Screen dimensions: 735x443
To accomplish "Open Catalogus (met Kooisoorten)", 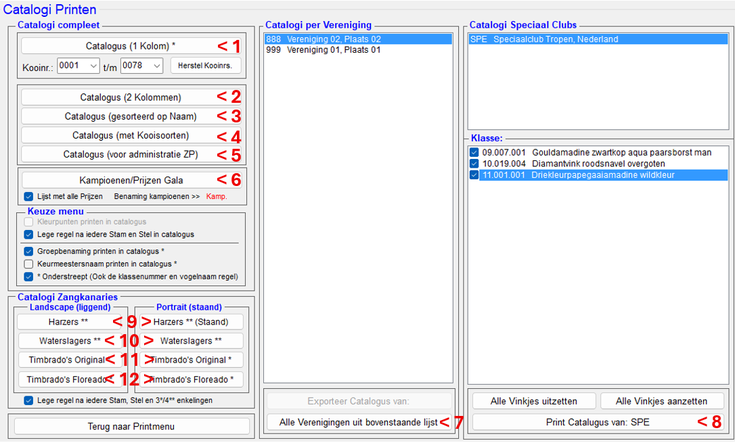I will (115, 135).
